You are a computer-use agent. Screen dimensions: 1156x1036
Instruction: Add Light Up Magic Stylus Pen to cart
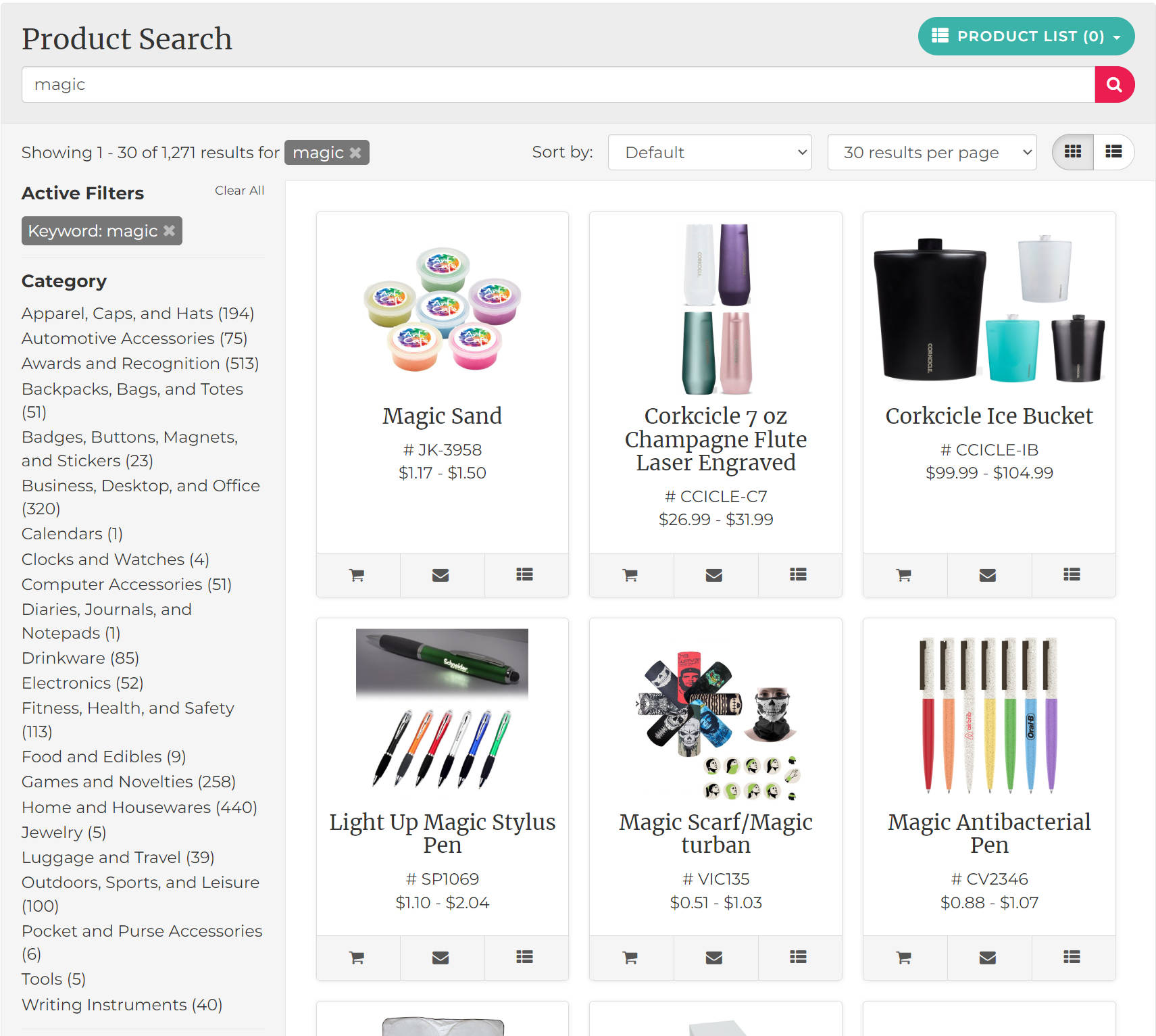[357, 958]
